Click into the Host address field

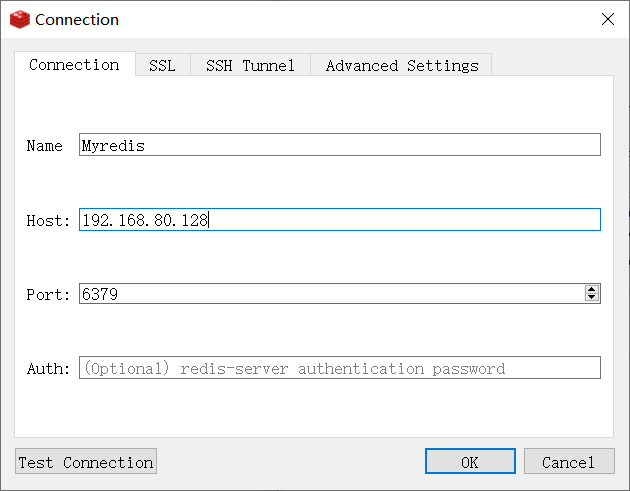(x=339, y=220)
